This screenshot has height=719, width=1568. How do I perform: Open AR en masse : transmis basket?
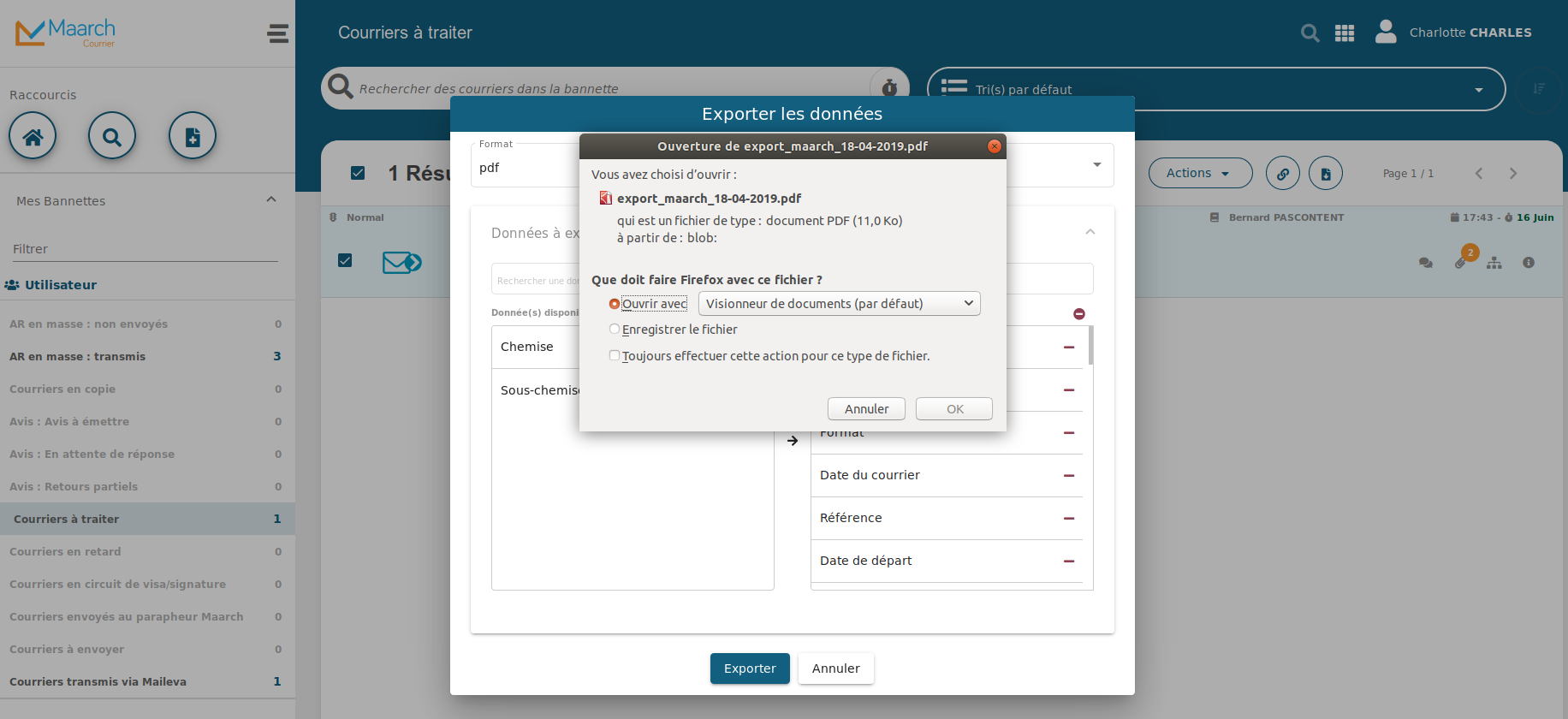147,356
